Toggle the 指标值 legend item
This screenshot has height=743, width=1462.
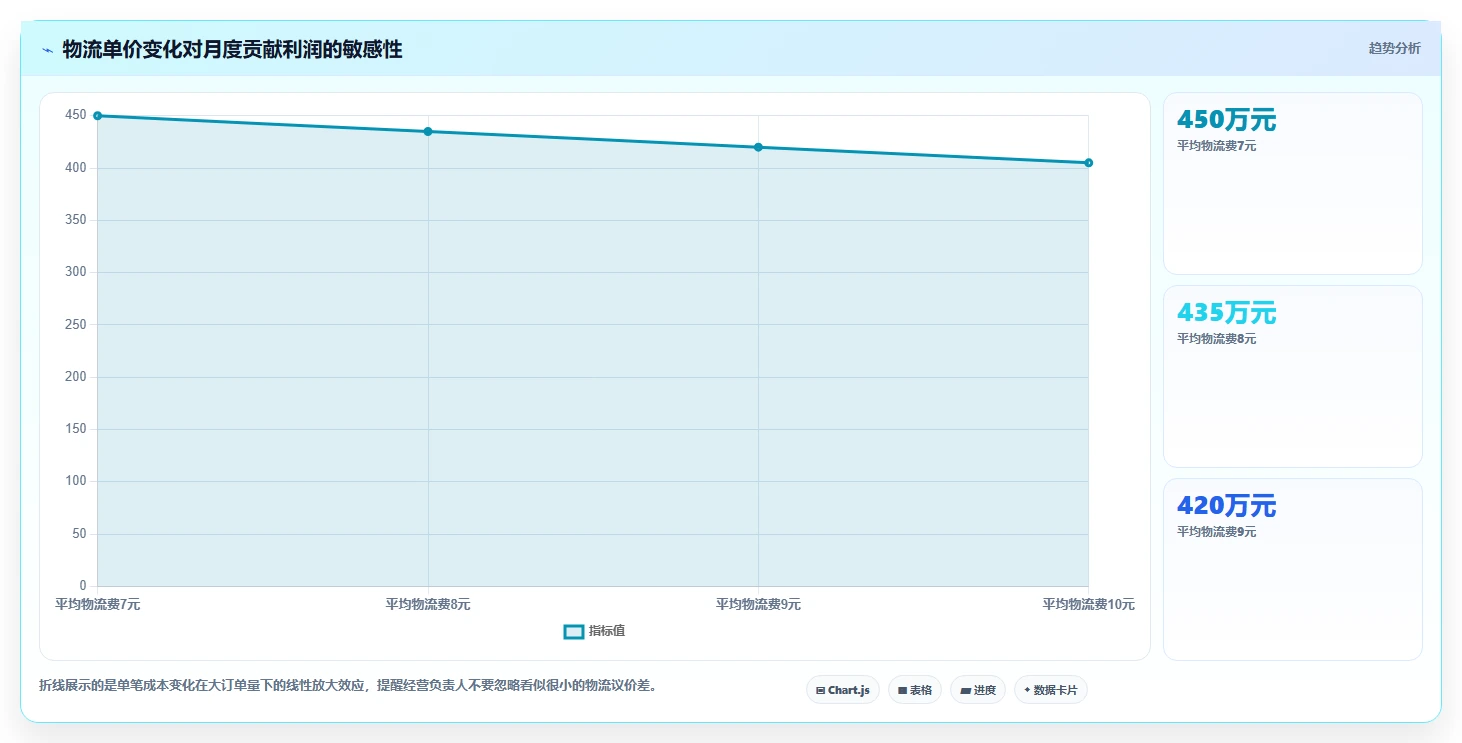point(595,631)
